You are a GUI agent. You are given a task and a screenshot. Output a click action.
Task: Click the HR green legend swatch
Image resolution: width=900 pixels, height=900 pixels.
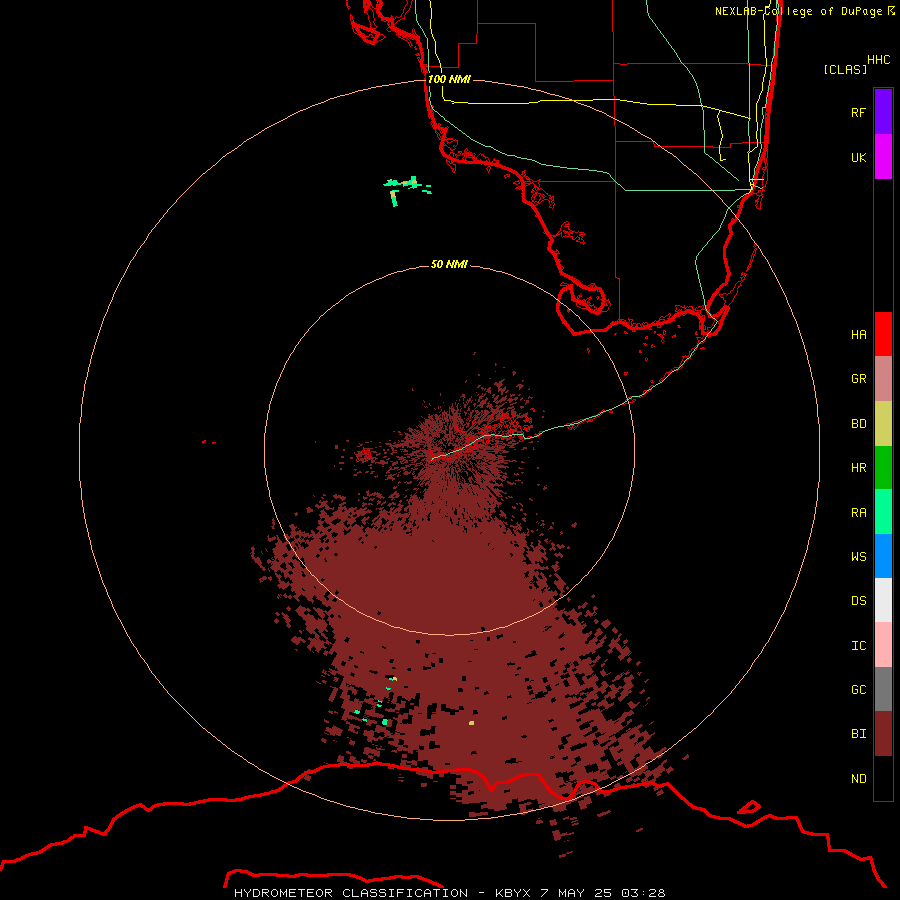tap(883, 468)
